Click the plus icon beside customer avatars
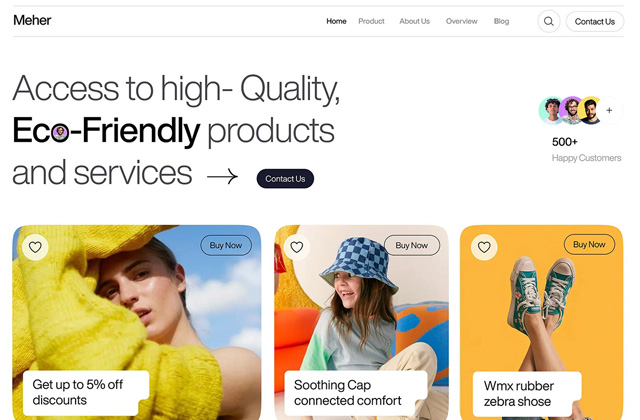The image size is (640, 420). coord(609,110)
